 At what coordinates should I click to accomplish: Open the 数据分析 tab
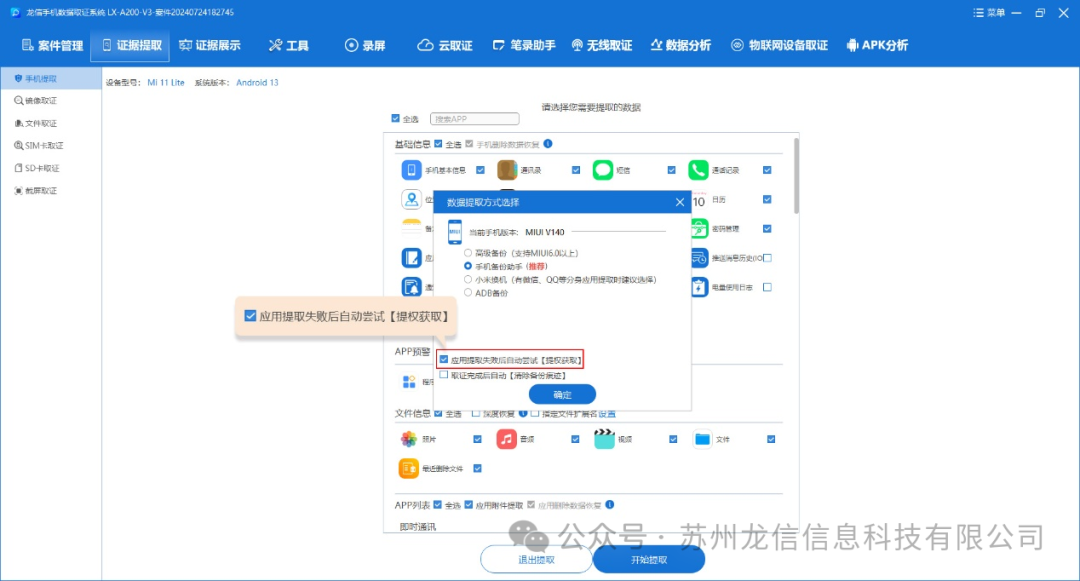681,45
